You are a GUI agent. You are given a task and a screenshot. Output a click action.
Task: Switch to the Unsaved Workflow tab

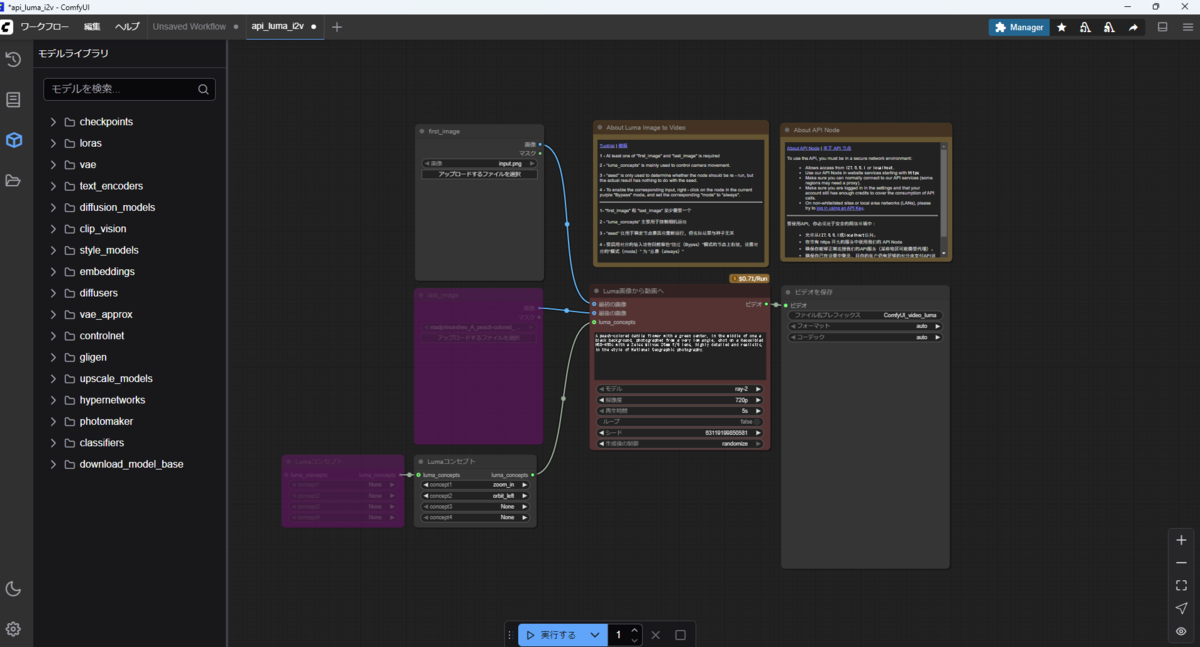pos(189,27)
